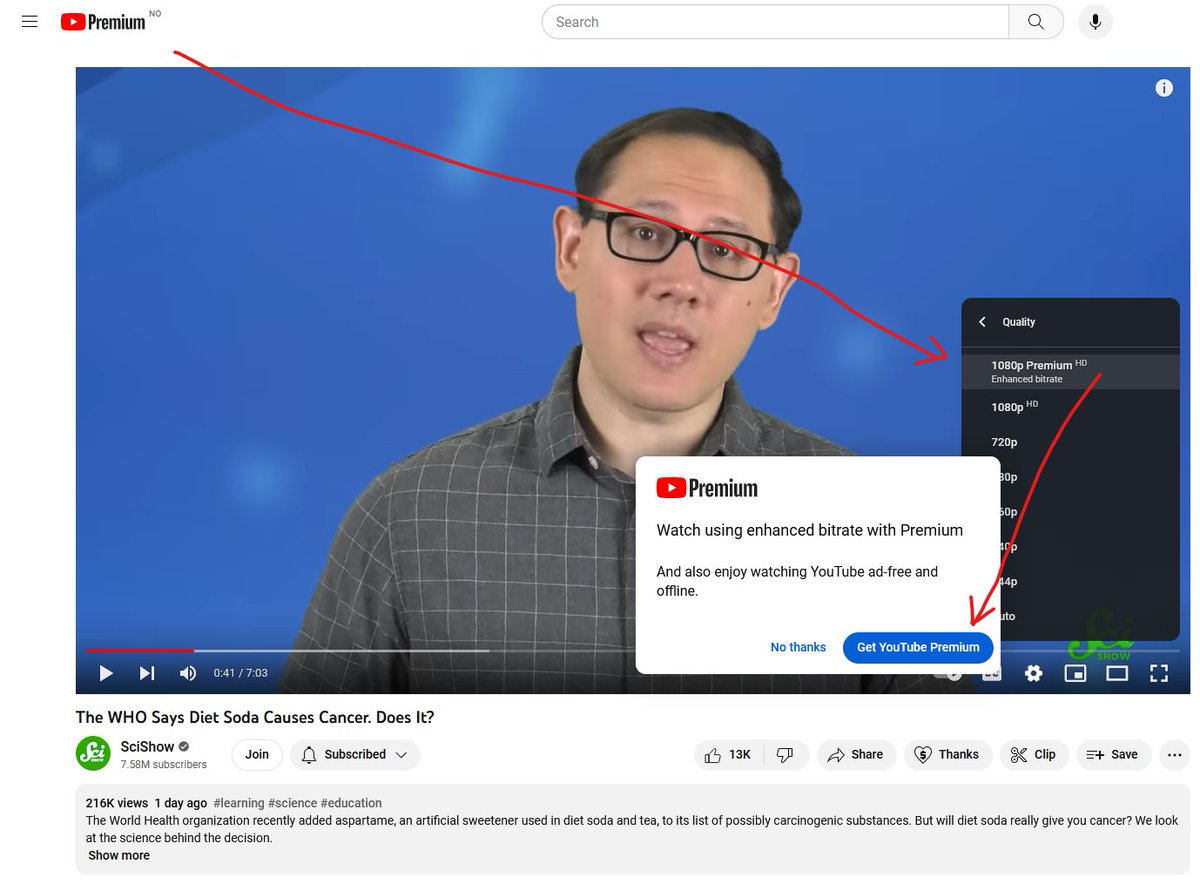Select 1080p Premium enhanced bitrate
The width and height of the screenshot is (1200, 884).
(1070, 371)
